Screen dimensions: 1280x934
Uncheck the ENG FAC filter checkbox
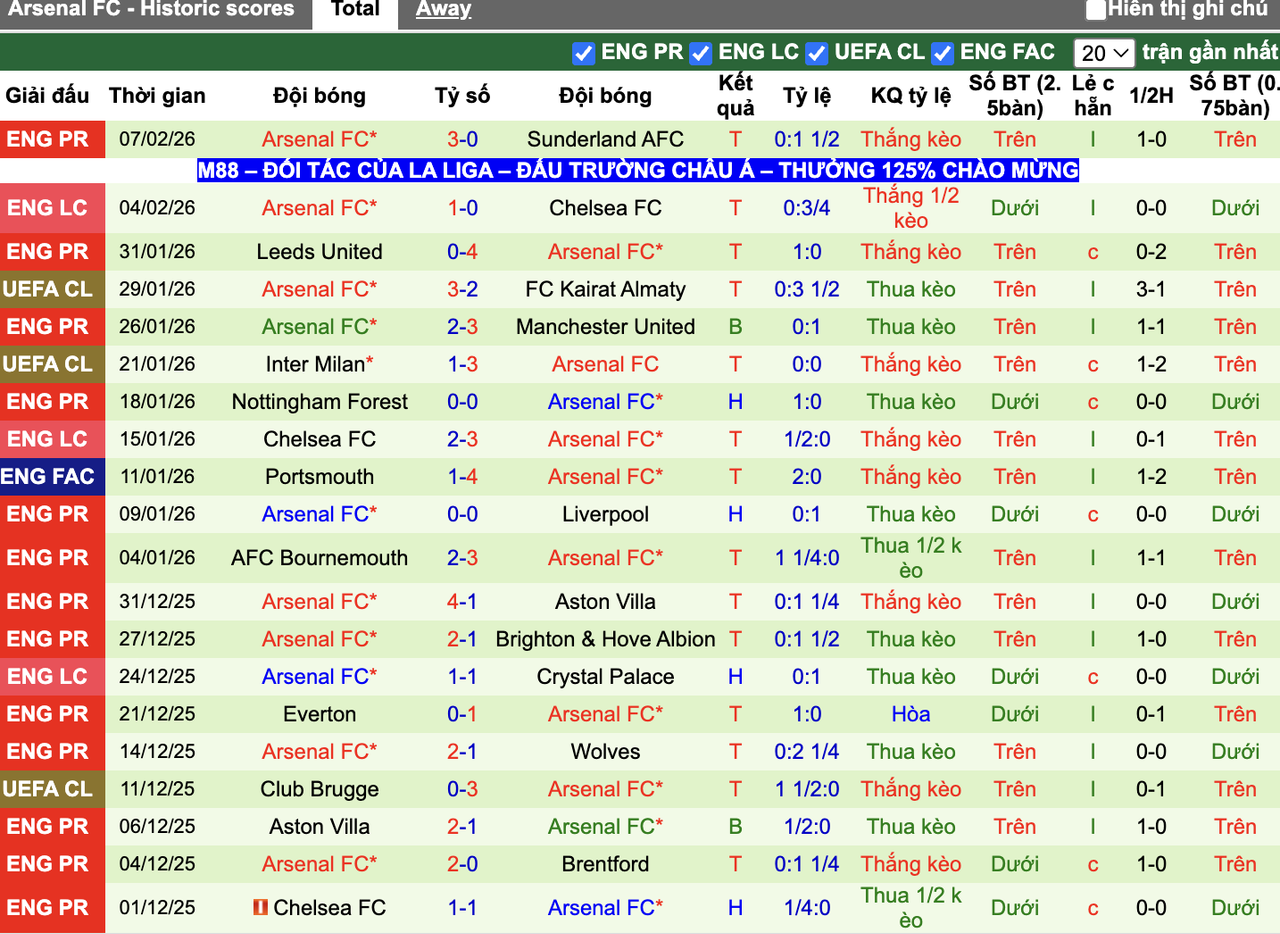pyautogui.click(x=942, y=53)
